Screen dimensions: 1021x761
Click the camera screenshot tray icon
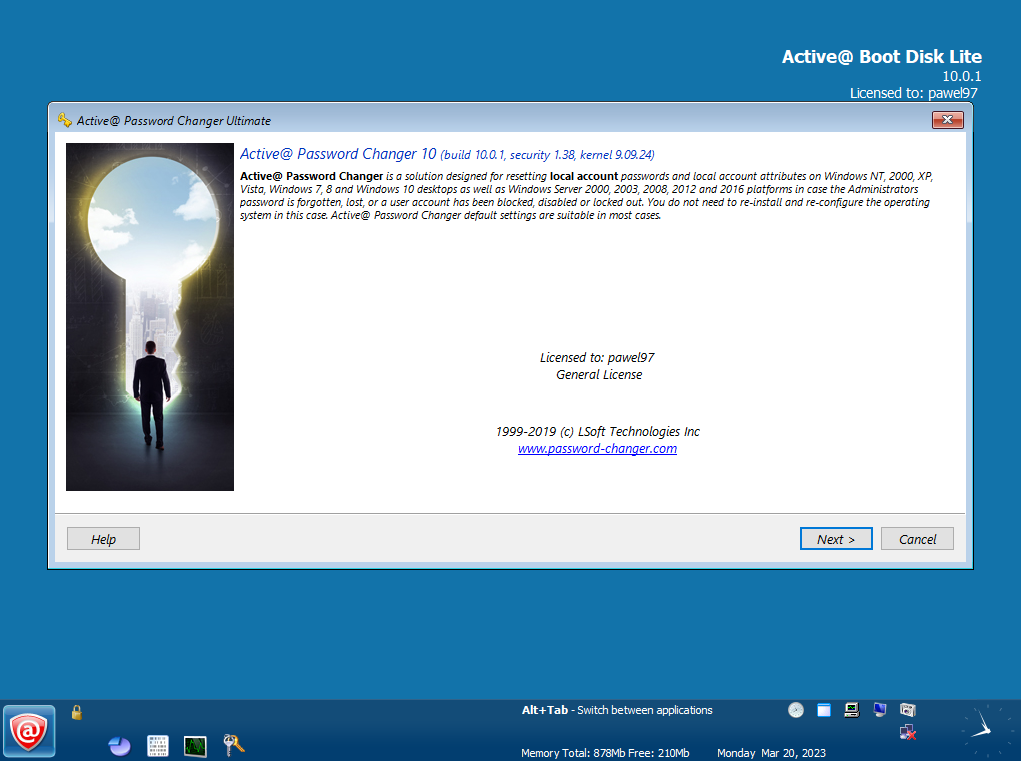click(908, 710)
